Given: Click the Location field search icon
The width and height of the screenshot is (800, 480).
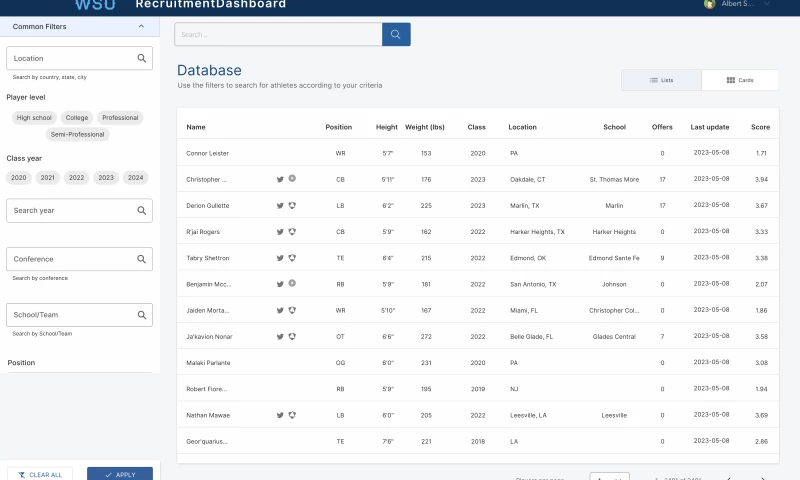Looking at the screenshot, I should tap(141, 58).
